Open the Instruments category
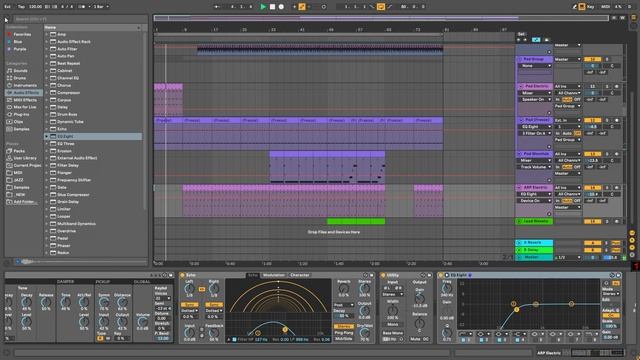 click(25, 85)
